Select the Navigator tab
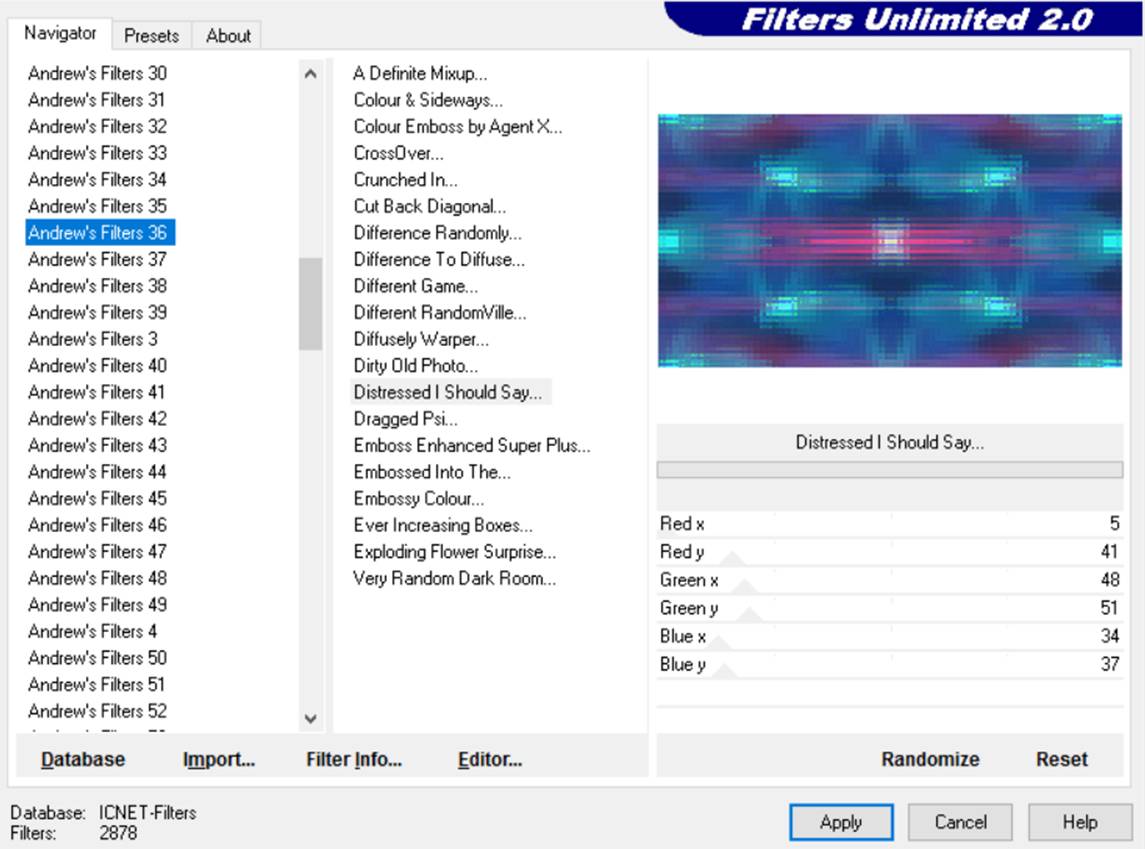The height and width of the screenshot is (849, 1145). pos(60,33)
